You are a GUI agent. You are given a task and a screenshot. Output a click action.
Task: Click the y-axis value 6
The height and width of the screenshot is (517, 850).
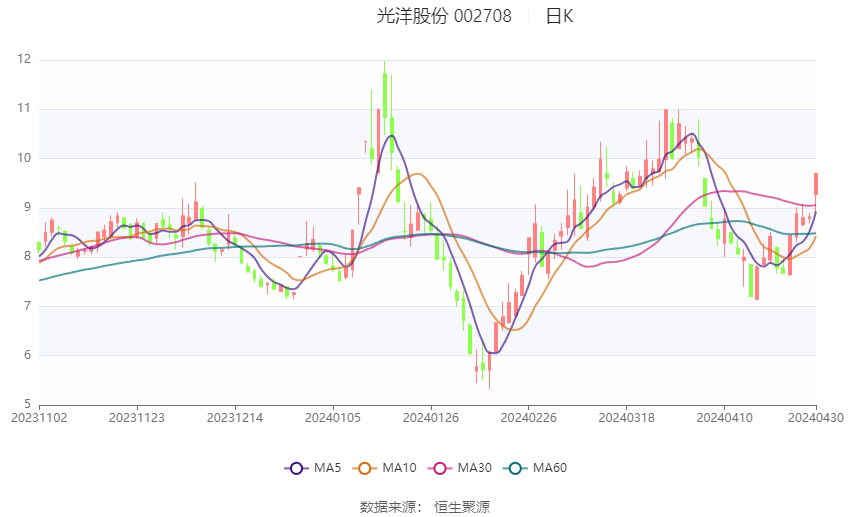[28, 355]
